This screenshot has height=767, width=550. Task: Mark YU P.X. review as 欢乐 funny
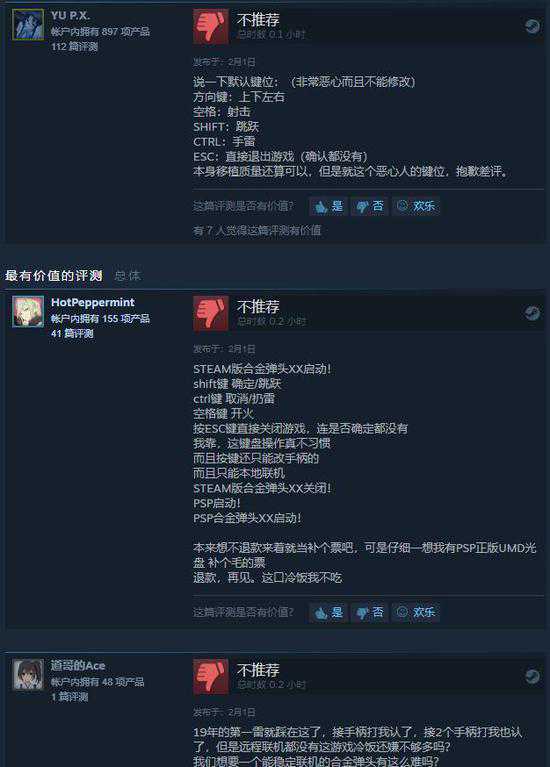415,206
